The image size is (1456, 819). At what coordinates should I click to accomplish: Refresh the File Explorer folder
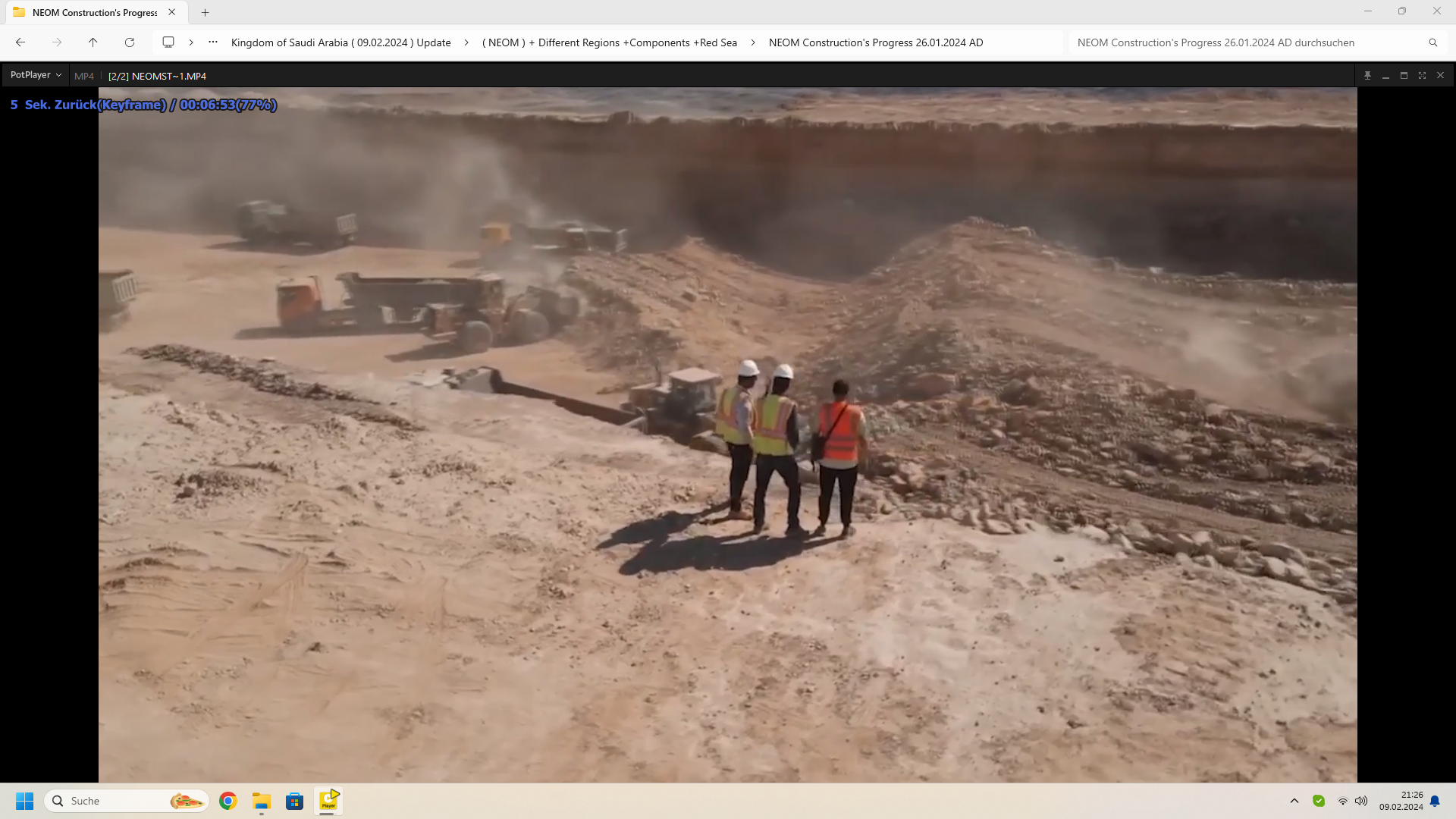click(x=130, y=42)
